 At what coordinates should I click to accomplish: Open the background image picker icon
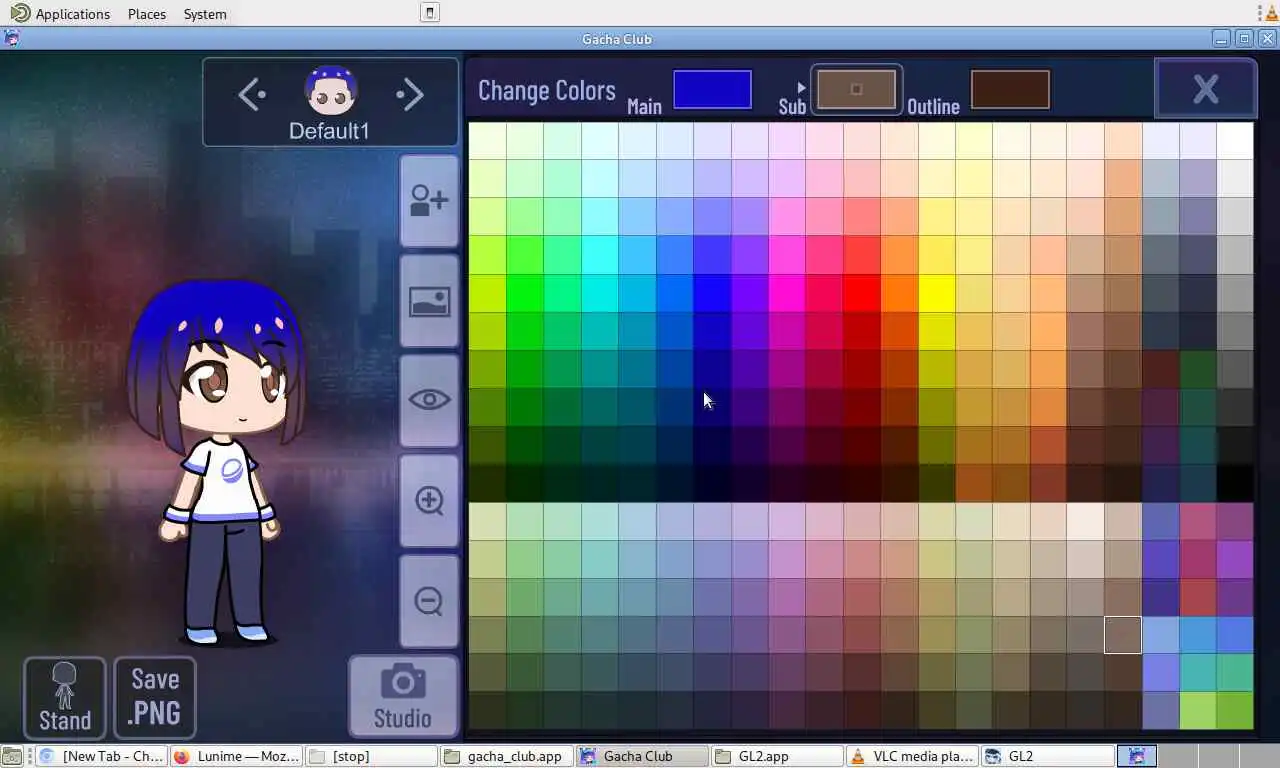pyautogui.click(x=429, y=300)
